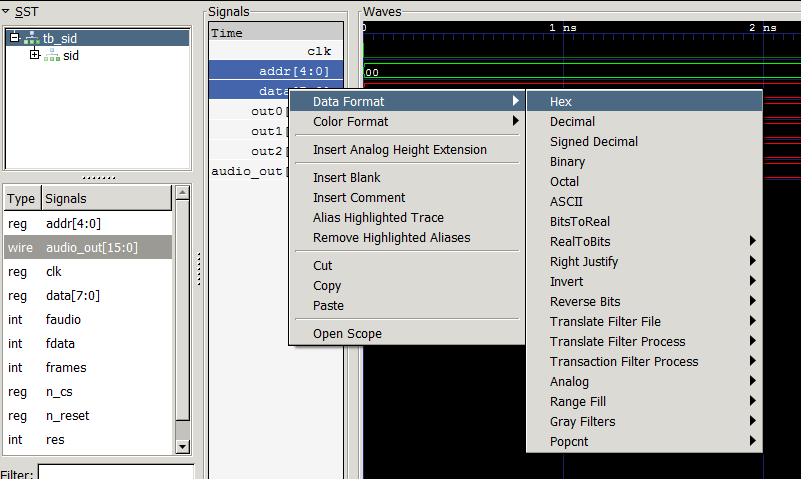Image resolution: width=801 pixels, height=479 pixels.
Task: Collapse the SST panel with its triangle
Action: coord(6,11)
